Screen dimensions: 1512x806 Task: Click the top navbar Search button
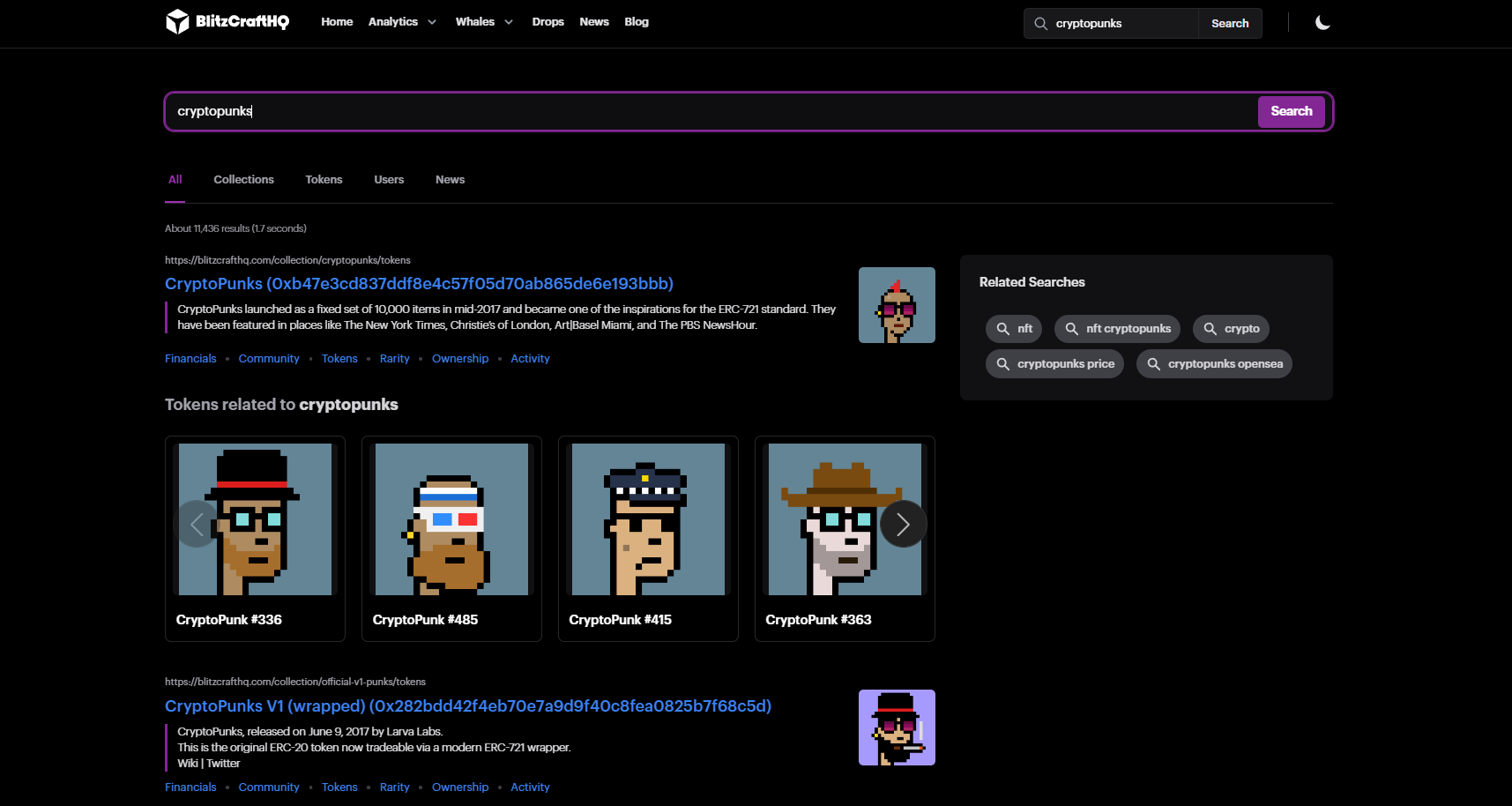point(1230,24)
